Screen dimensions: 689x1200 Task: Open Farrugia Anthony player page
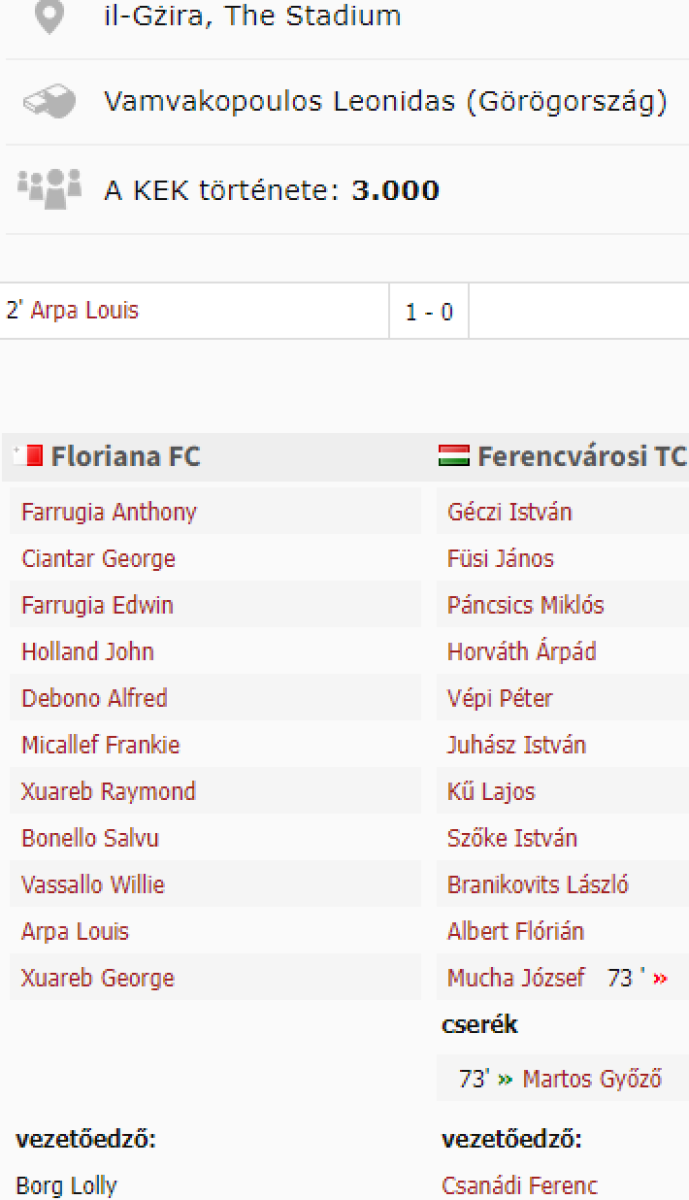click(x=109, y=512)
